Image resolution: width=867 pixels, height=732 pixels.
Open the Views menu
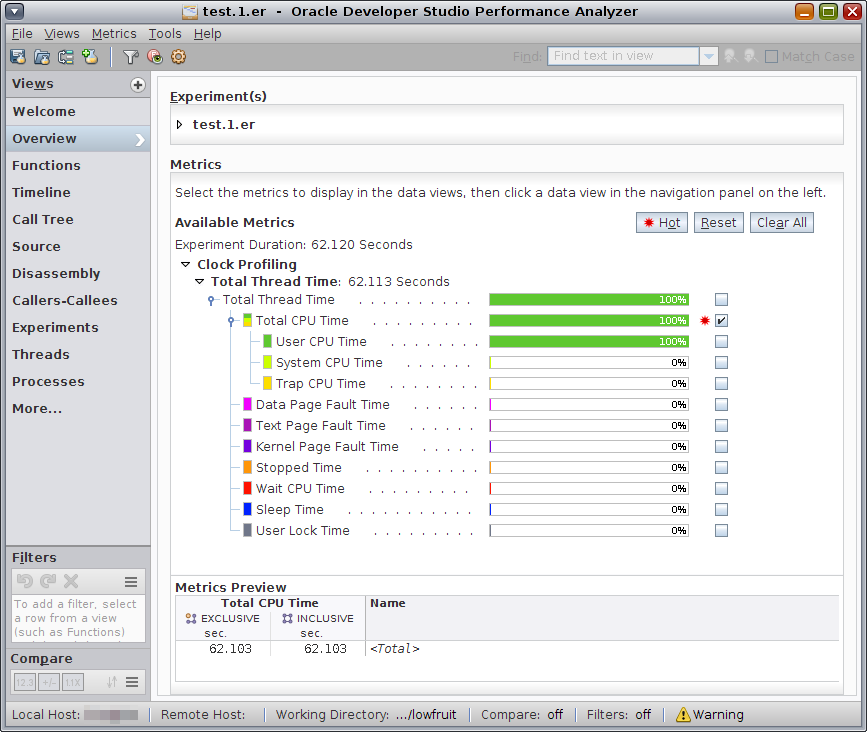pos(62,34)
